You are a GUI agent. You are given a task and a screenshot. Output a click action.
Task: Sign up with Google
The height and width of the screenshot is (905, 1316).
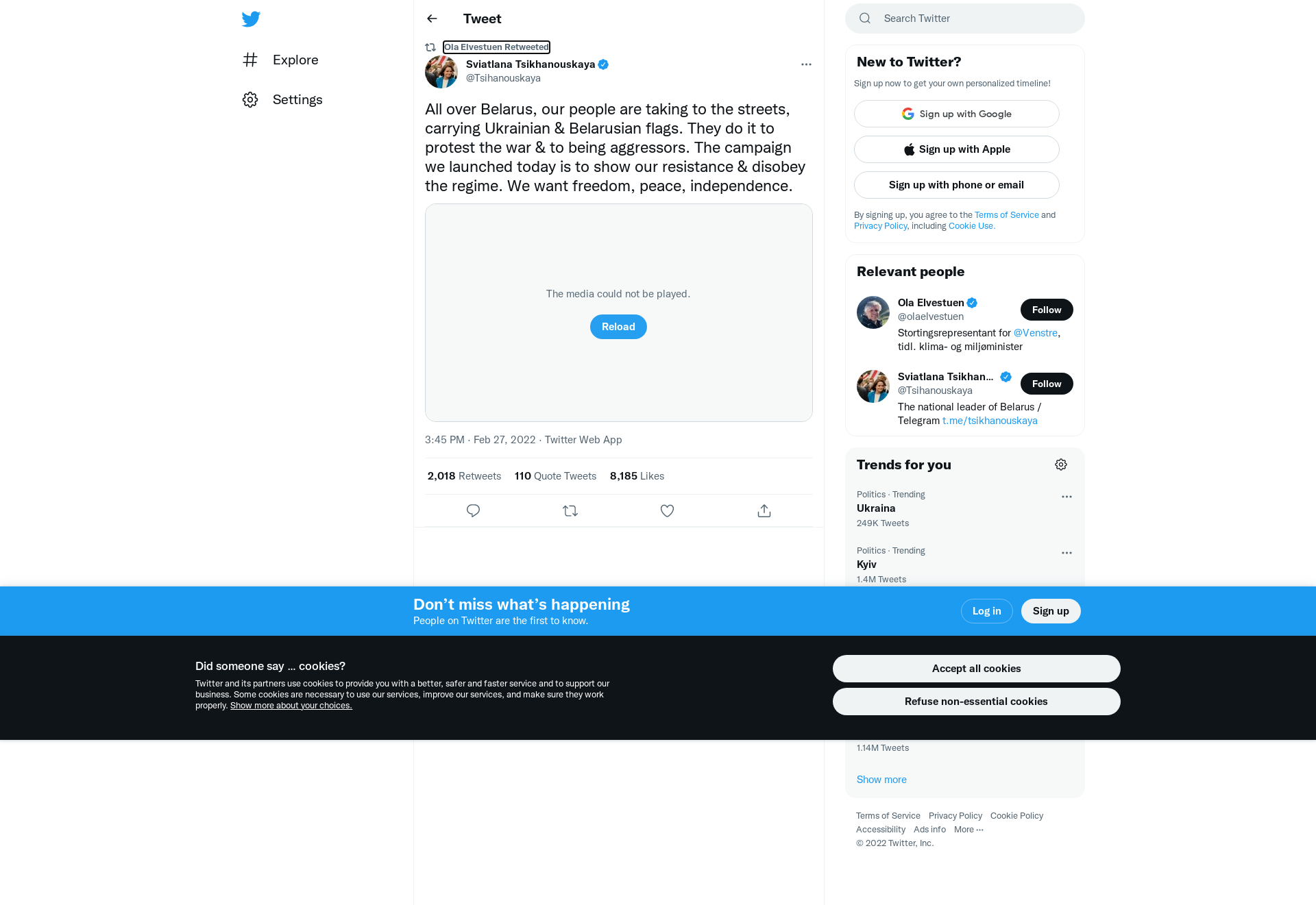pos(957,114)
